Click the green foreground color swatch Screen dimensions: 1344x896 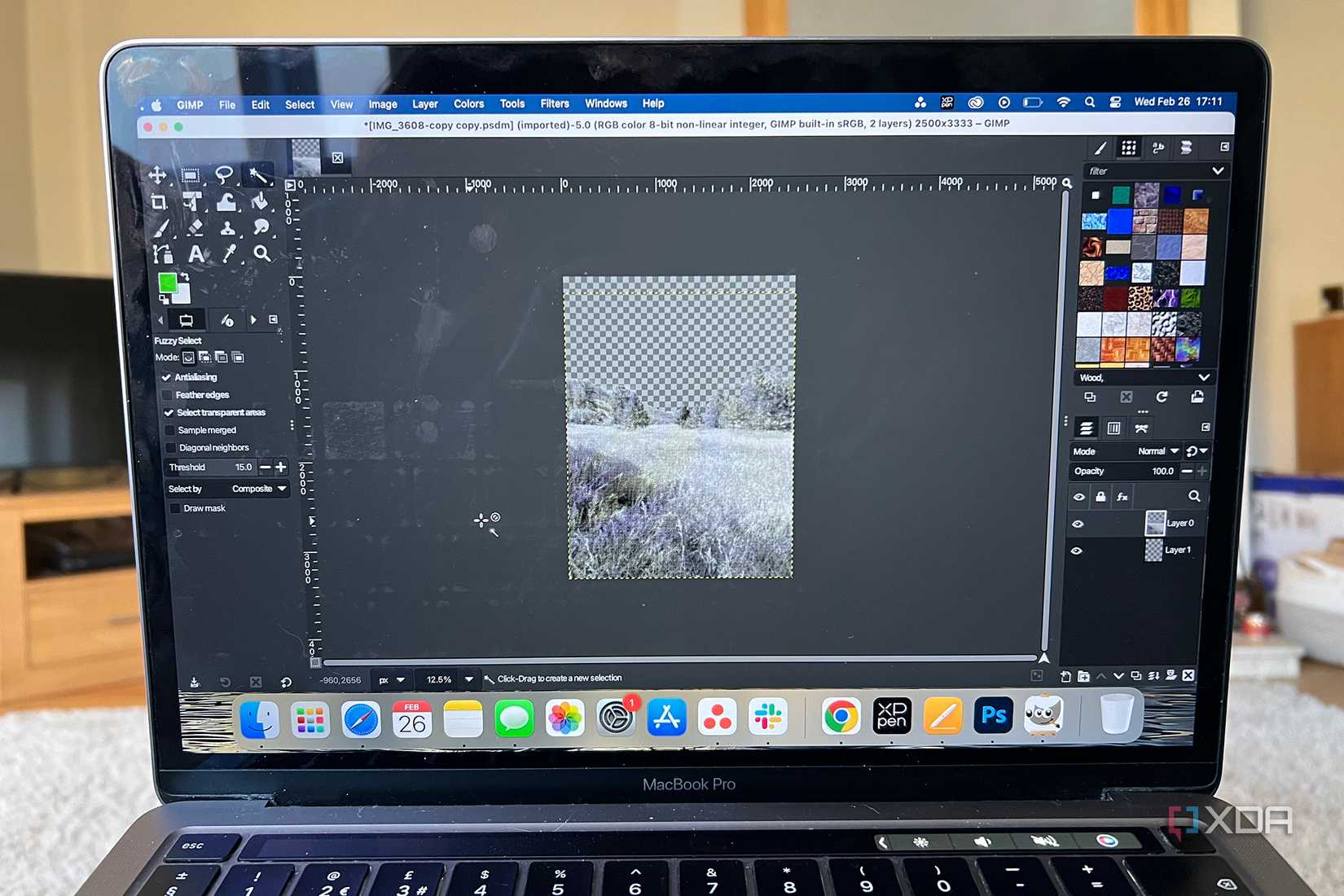(168, 283)
